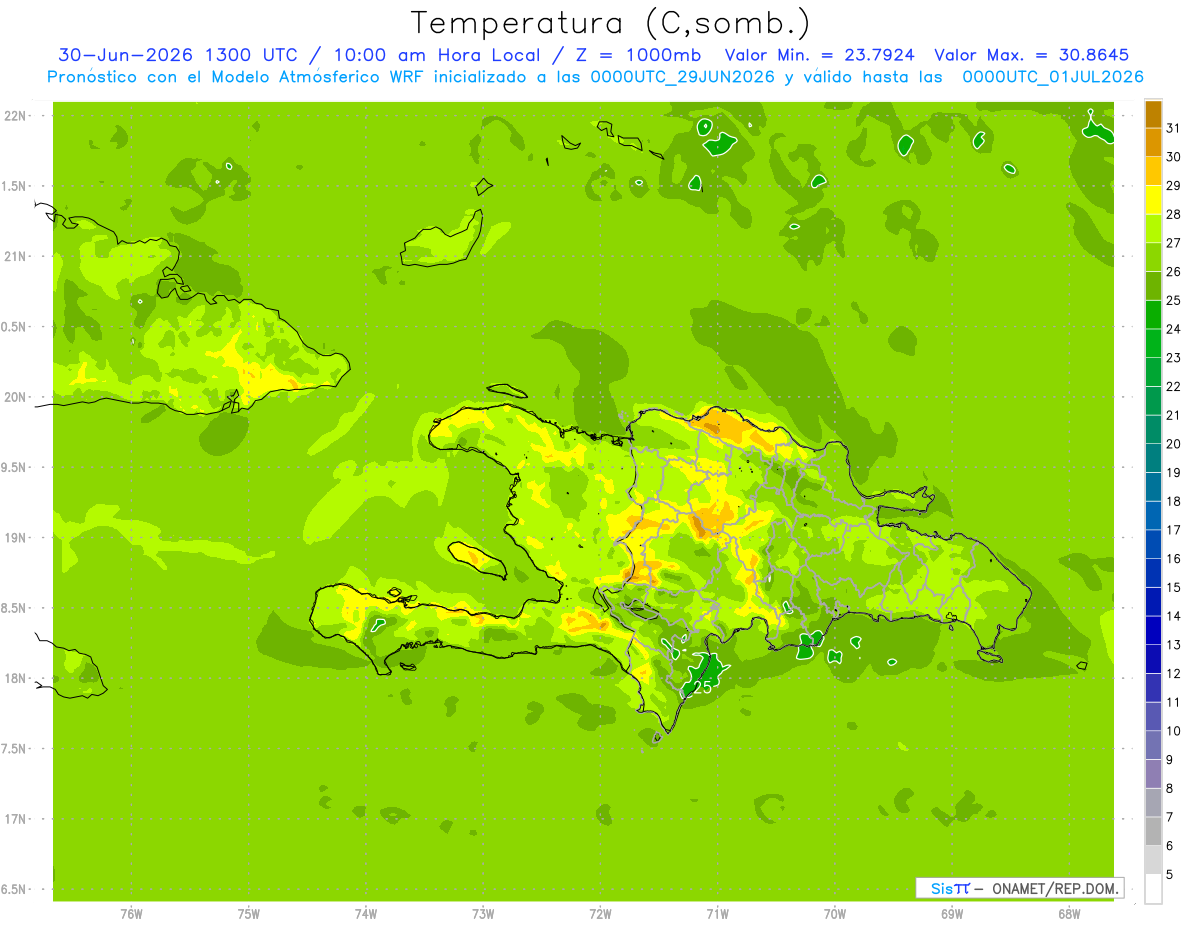Click the colorbar label '15'
1200x927 pixels.
[x=1174, y=587]
